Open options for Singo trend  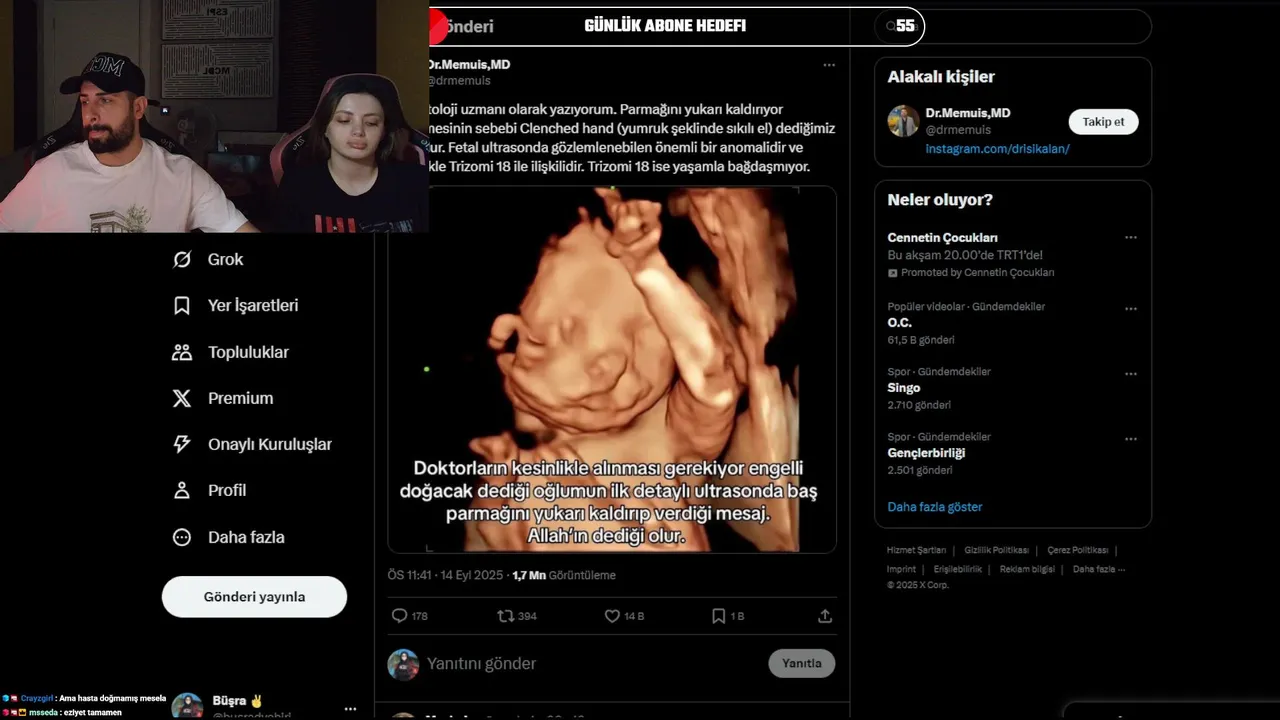1131,374
